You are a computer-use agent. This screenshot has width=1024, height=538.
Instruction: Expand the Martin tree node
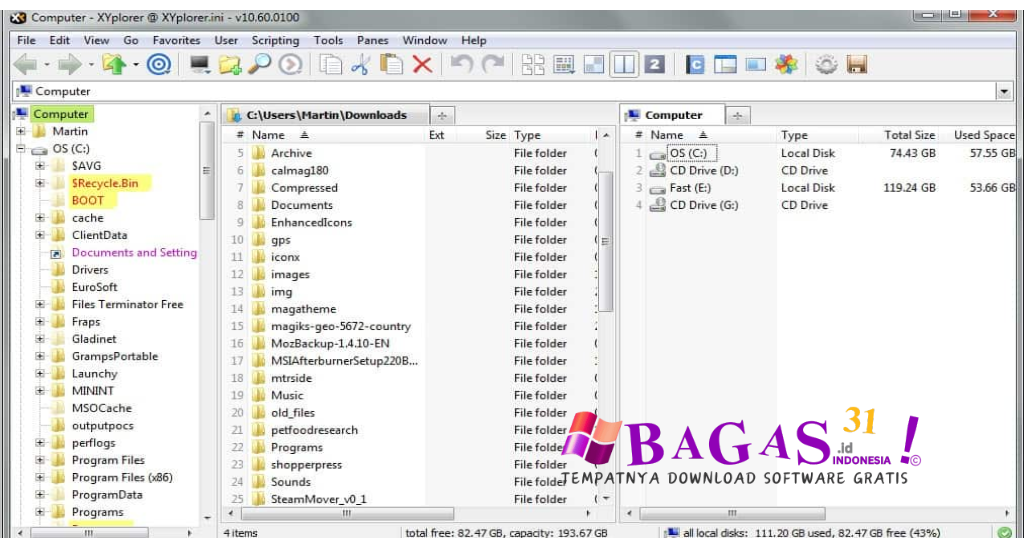tap(21, 131)
